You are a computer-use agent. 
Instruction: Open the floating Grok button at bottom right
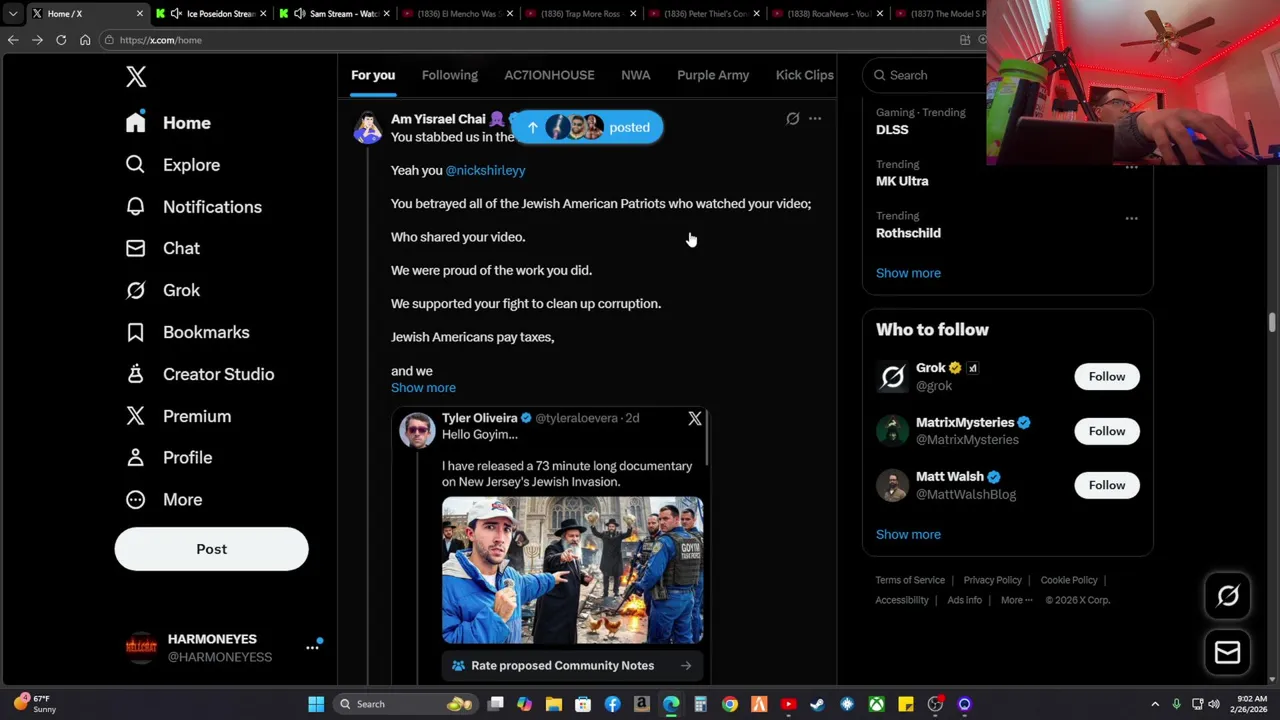click(1227, 596)
